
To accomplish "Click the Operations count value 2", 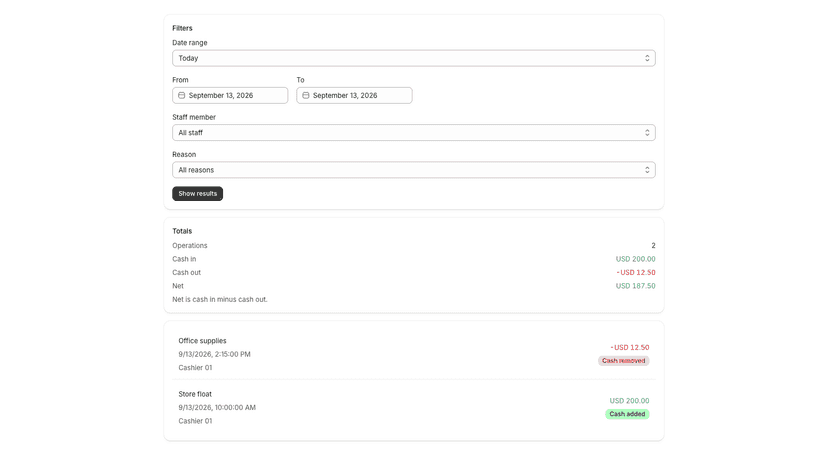I will [653, 246].
